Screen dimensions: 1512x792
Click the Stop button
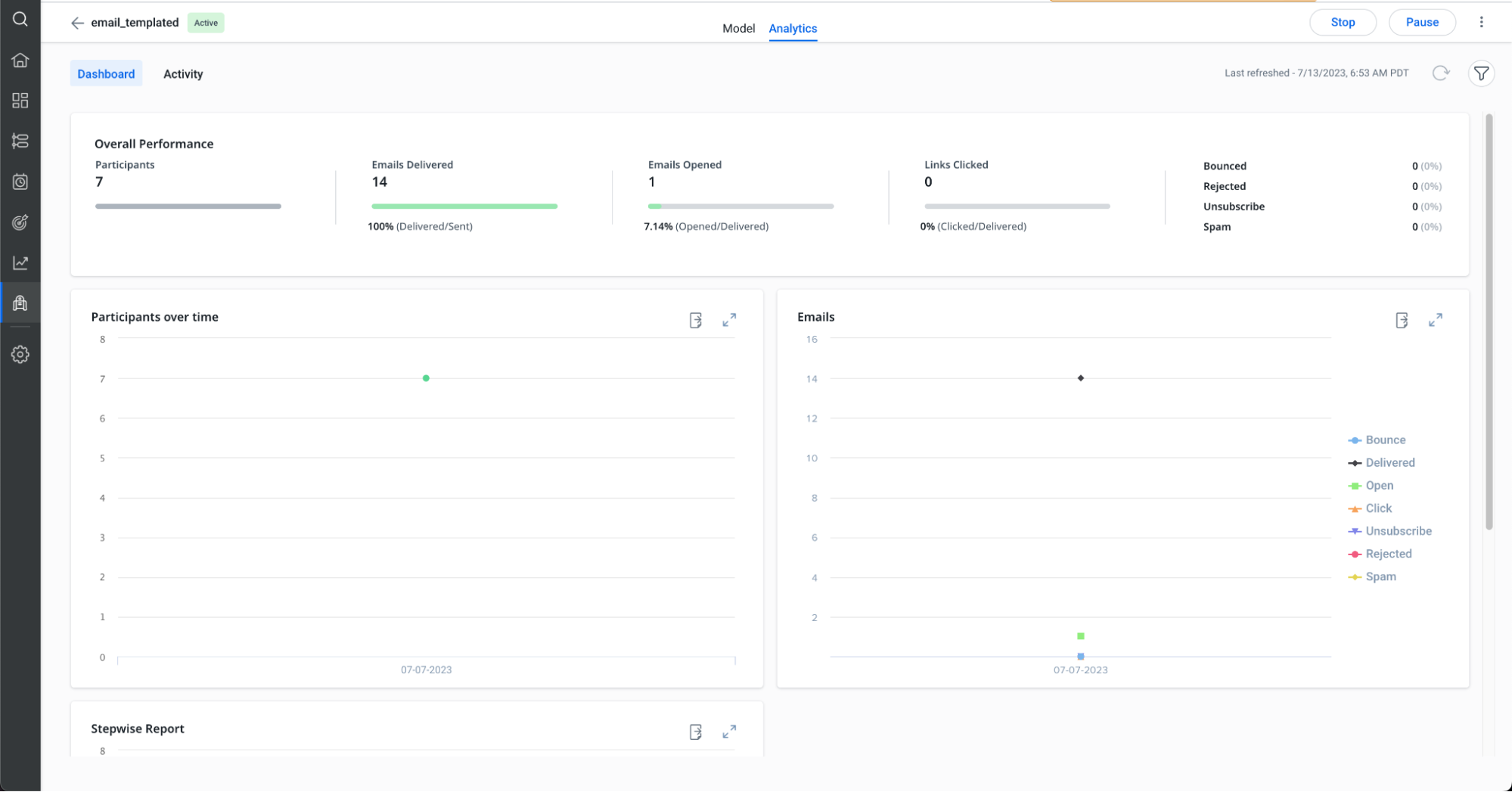coord(1343,23)
